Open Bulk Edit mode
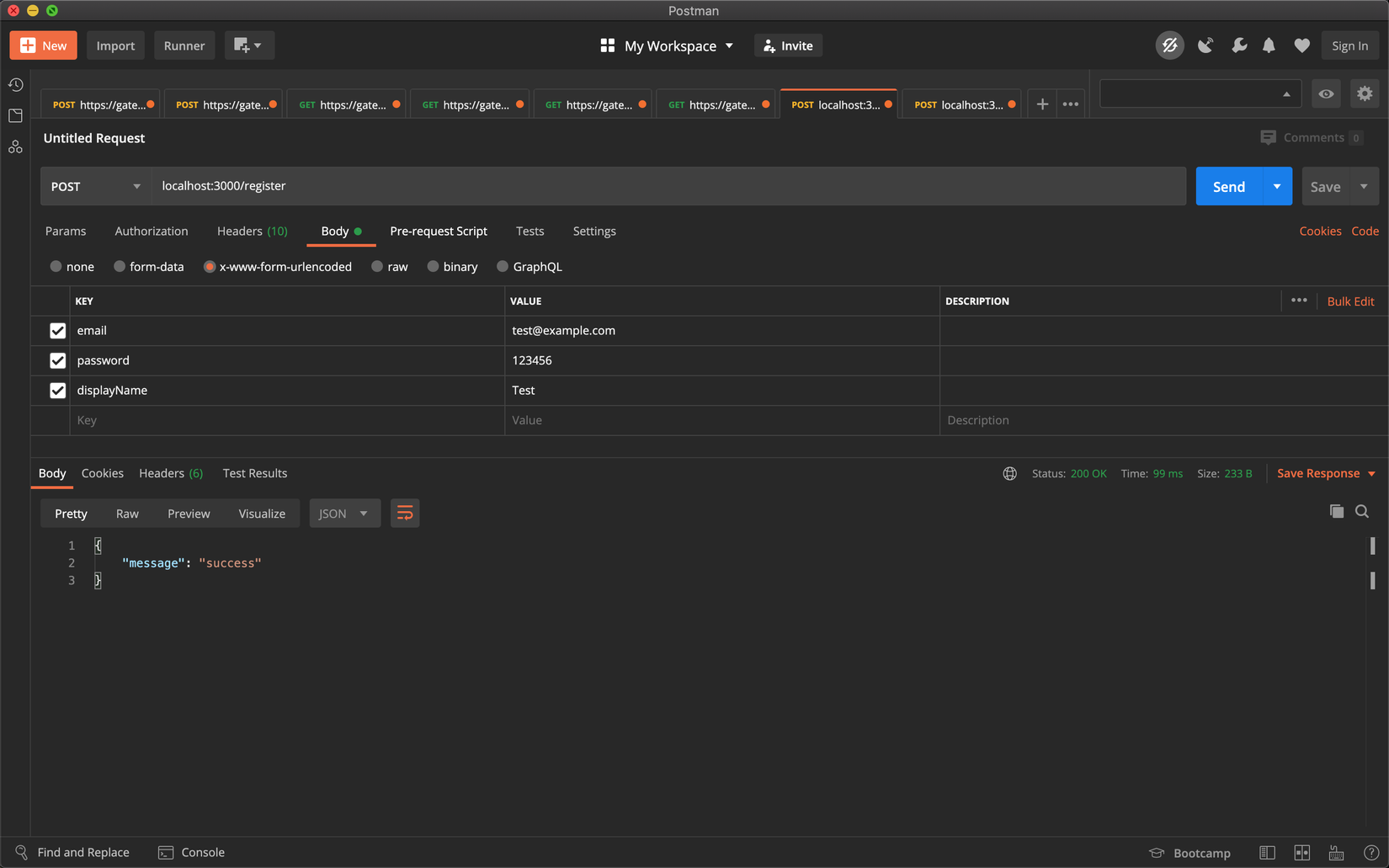This screenshot has height=868, width=1389. (1350, 301)
